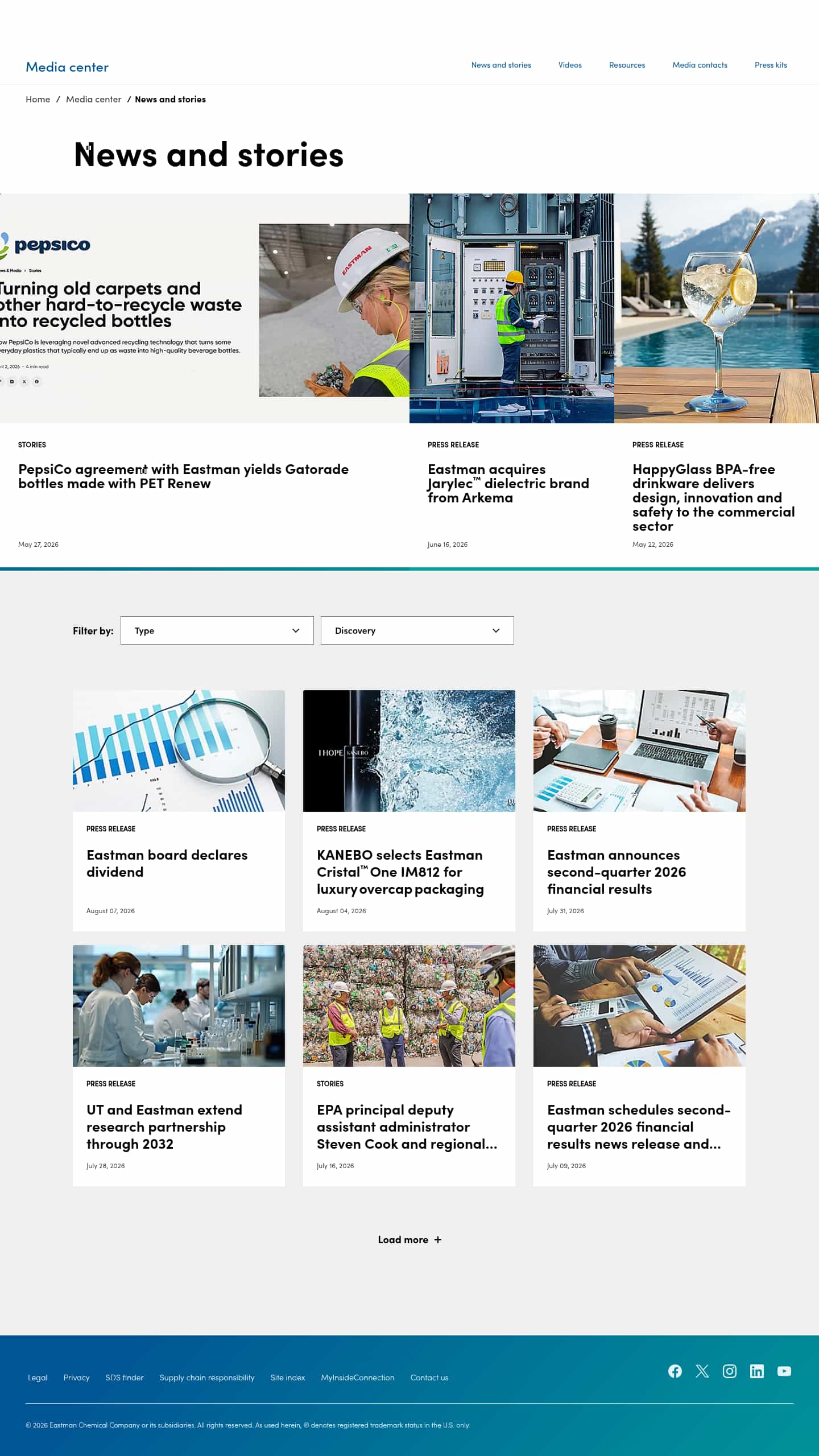Click the recycling bales workers thumbnail
The width and height of the screenshot is (819, 1456).
pyautogui.click(x=409, y=1006)
